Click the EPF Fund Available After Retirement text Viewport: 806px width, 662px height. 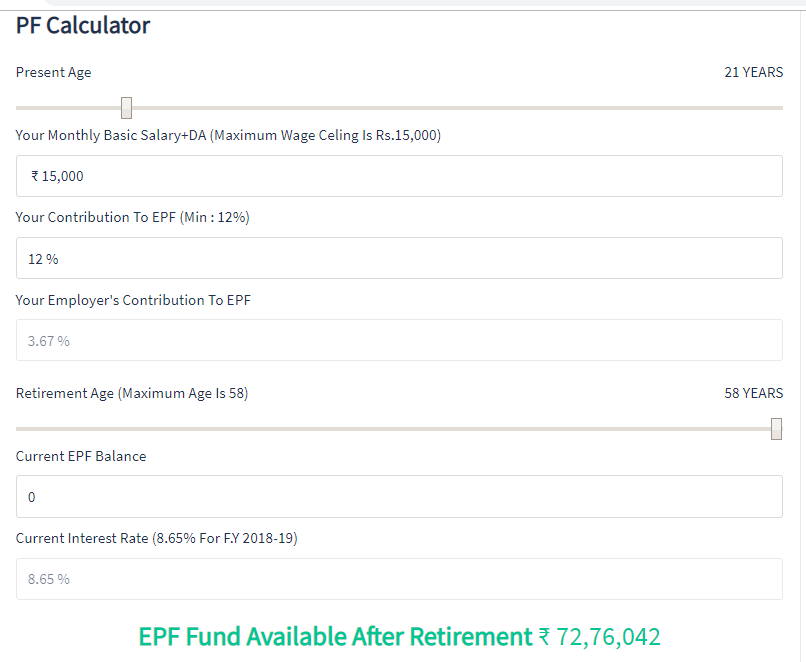336,637
